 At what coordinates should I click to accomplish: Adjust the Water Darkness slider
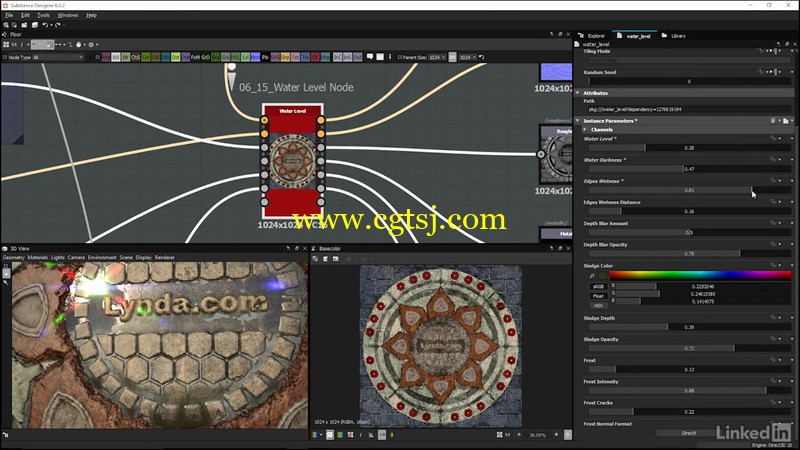[x=689, y=168]
